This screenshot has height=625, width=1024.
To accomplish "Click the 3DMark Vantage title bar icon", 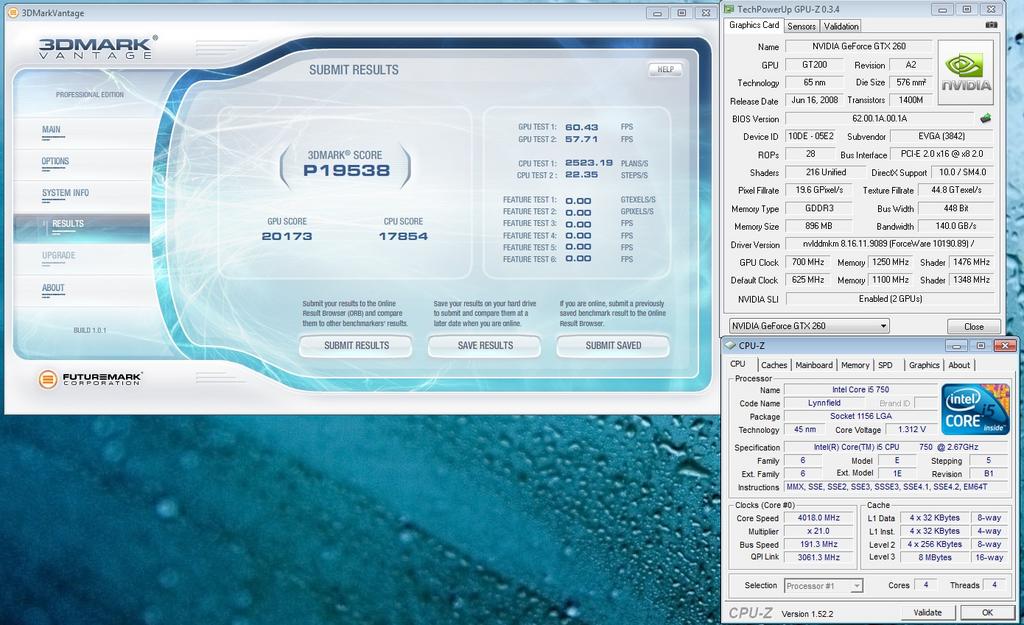I will (12, 12).
